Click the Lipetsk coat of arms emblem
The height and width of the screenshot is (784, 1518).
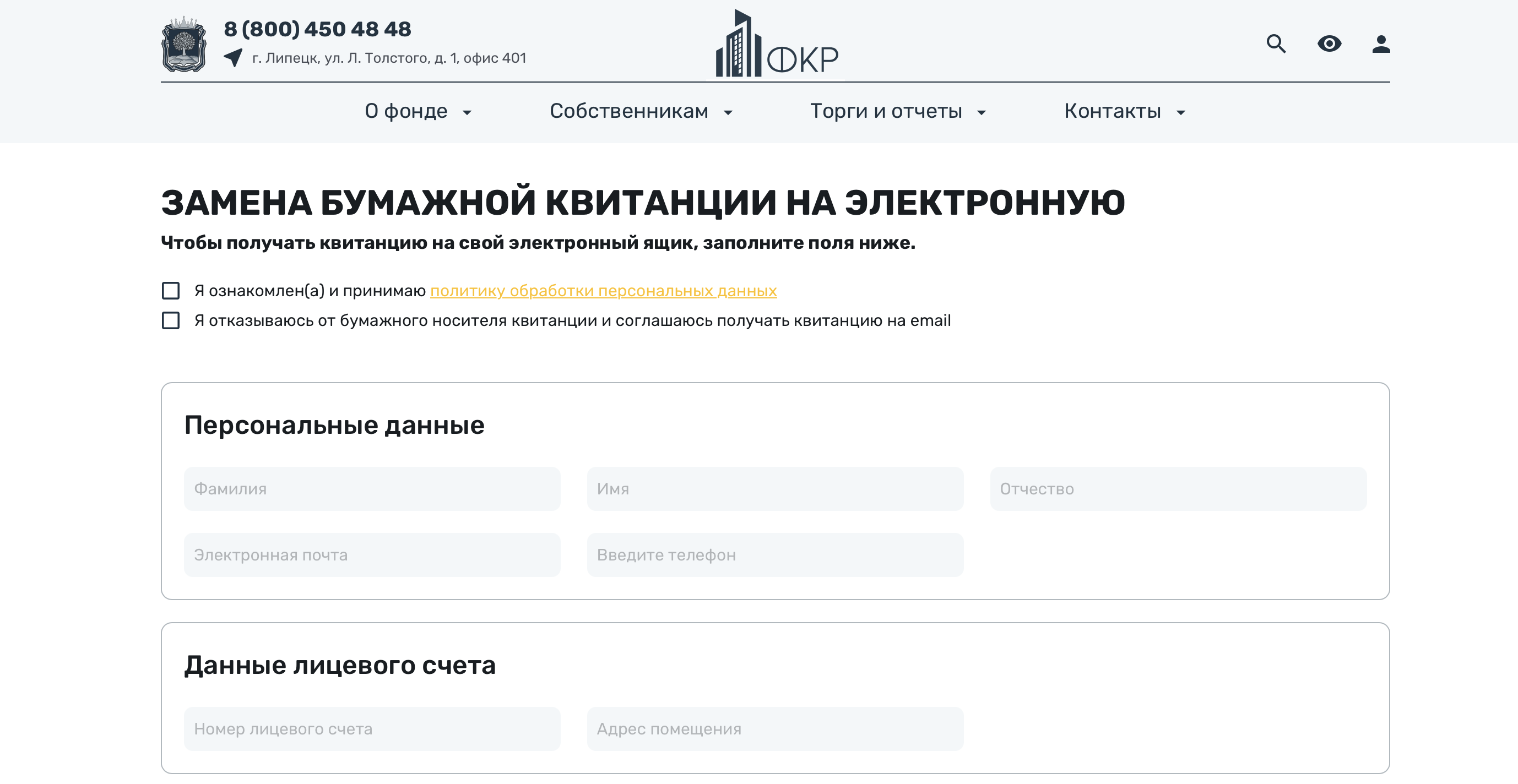click(x=184, y=45)
